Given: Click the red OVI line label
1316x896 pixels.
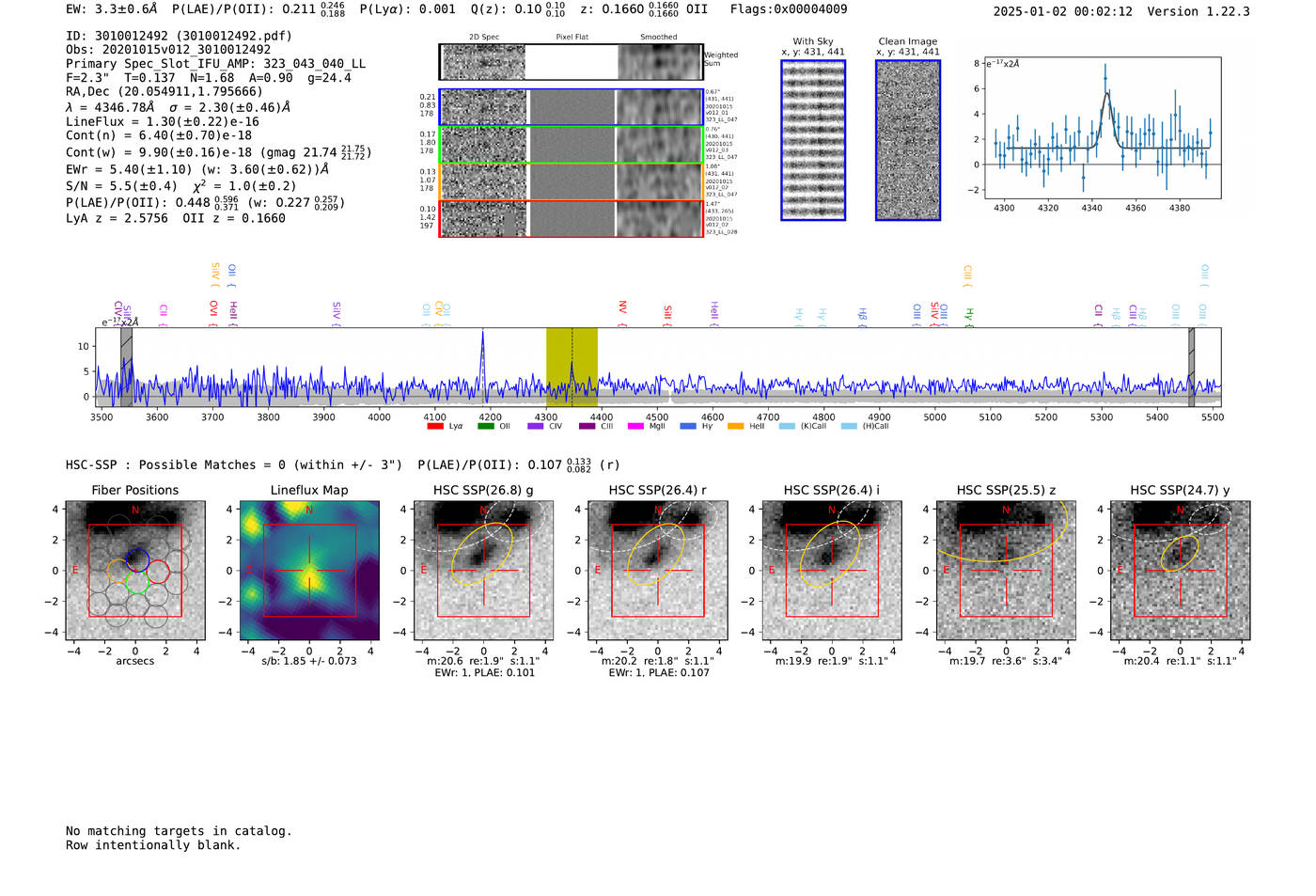Looking at the screenshot, I should (x=213, y=311).
